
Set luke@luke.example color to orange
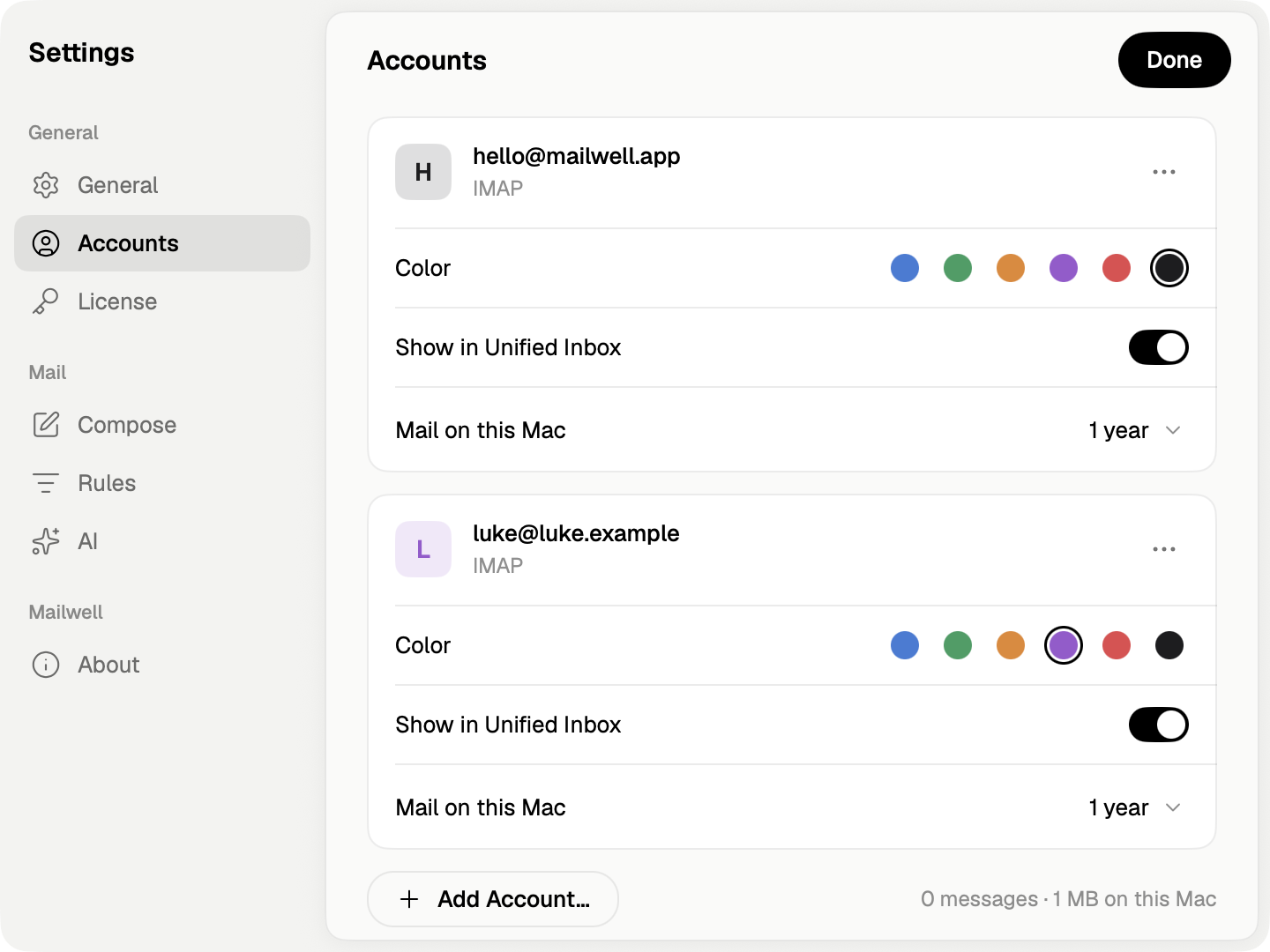point(1011,645)
